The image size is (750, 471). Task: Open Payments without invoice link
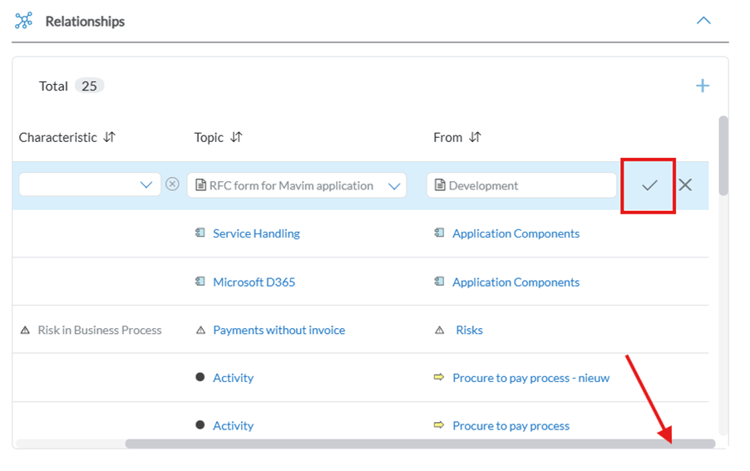pyautogui.click(x=279, y=330)
